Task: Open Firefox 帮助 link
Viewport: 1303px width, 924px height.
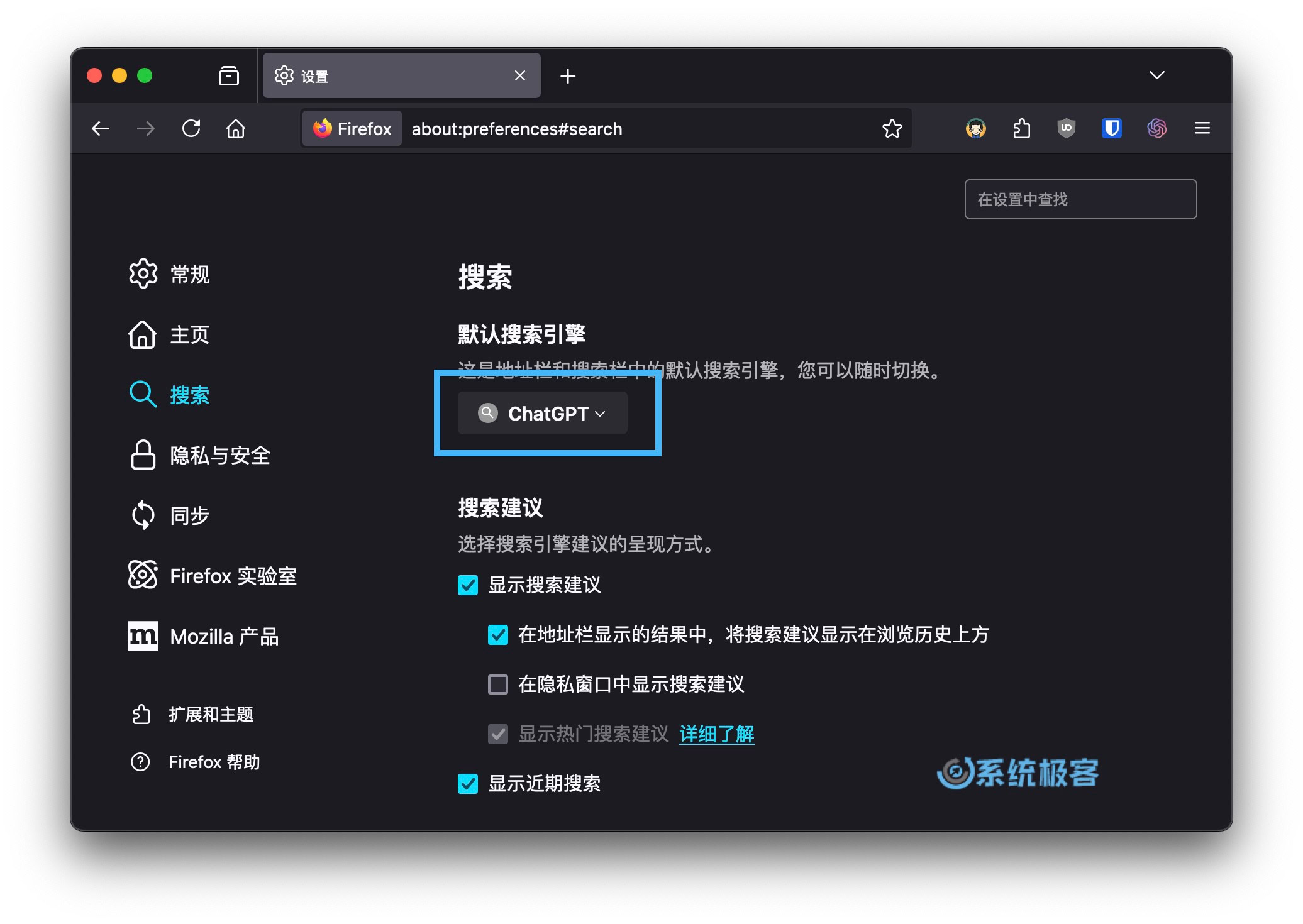Action: point(196,762)
